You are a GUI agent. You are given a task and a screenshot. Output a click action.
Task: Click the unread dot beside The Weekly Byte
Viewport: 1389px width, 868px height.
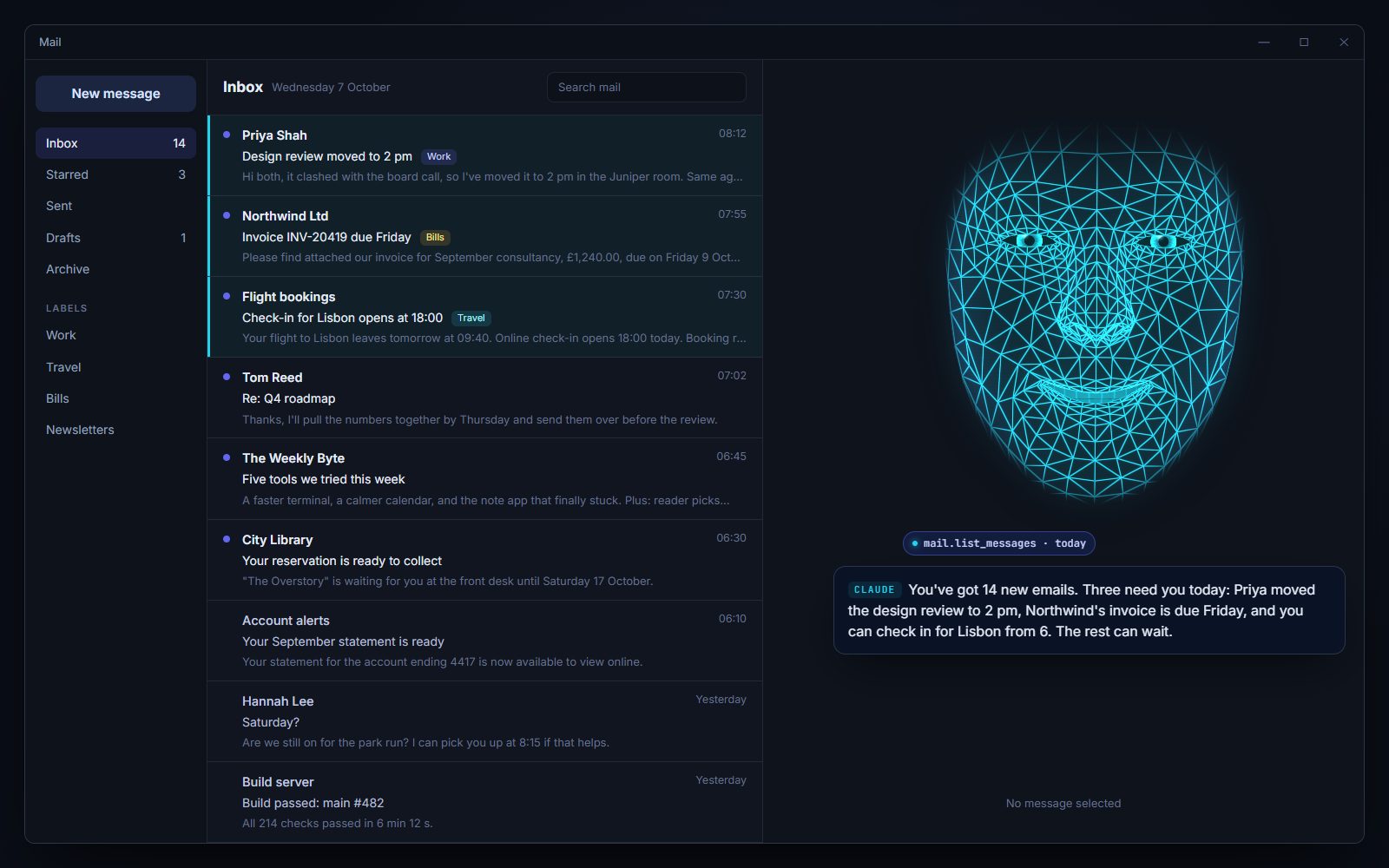(x=227, y=457)
